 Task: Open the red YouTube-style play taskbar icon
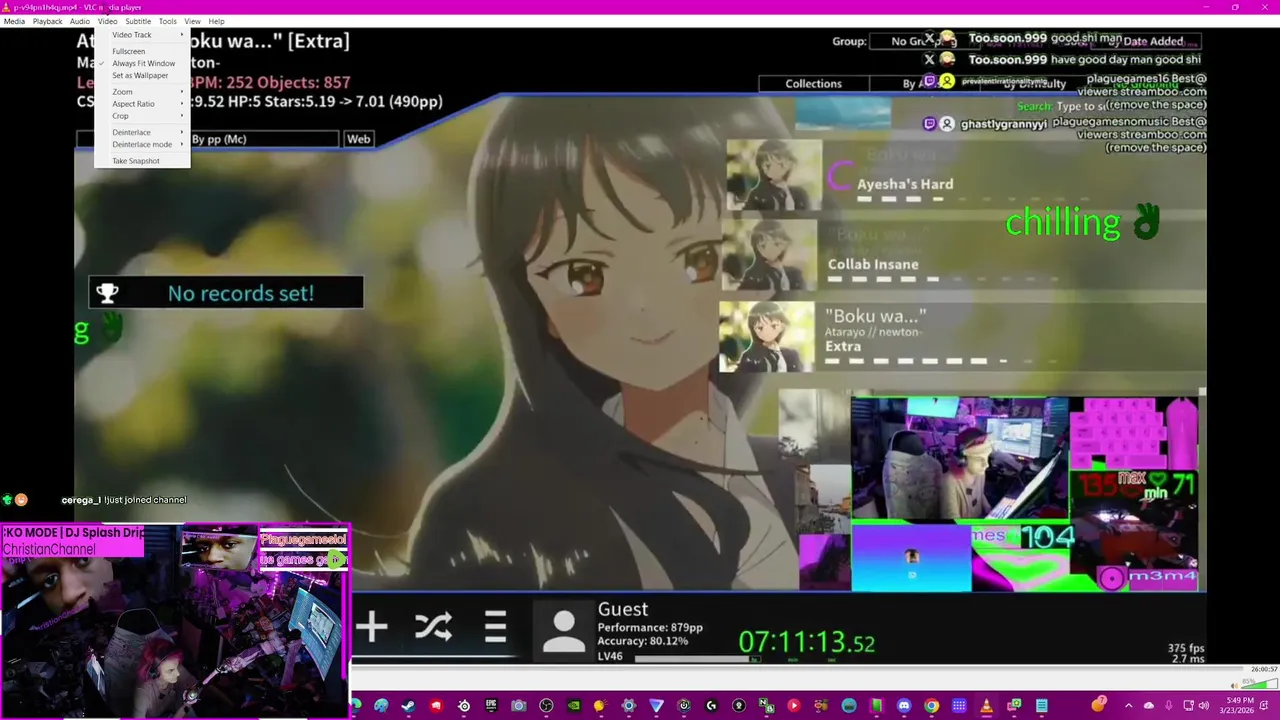(793, 706)
